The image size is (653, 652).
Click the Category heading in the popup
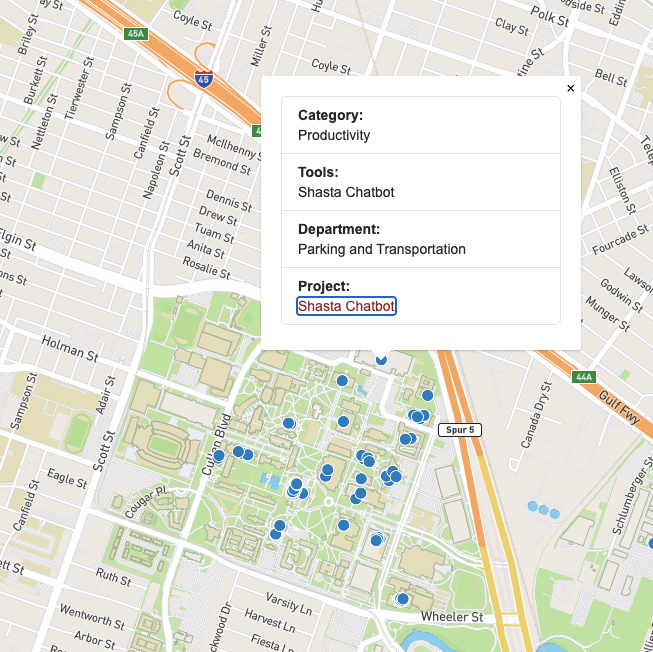pos(330,115)
